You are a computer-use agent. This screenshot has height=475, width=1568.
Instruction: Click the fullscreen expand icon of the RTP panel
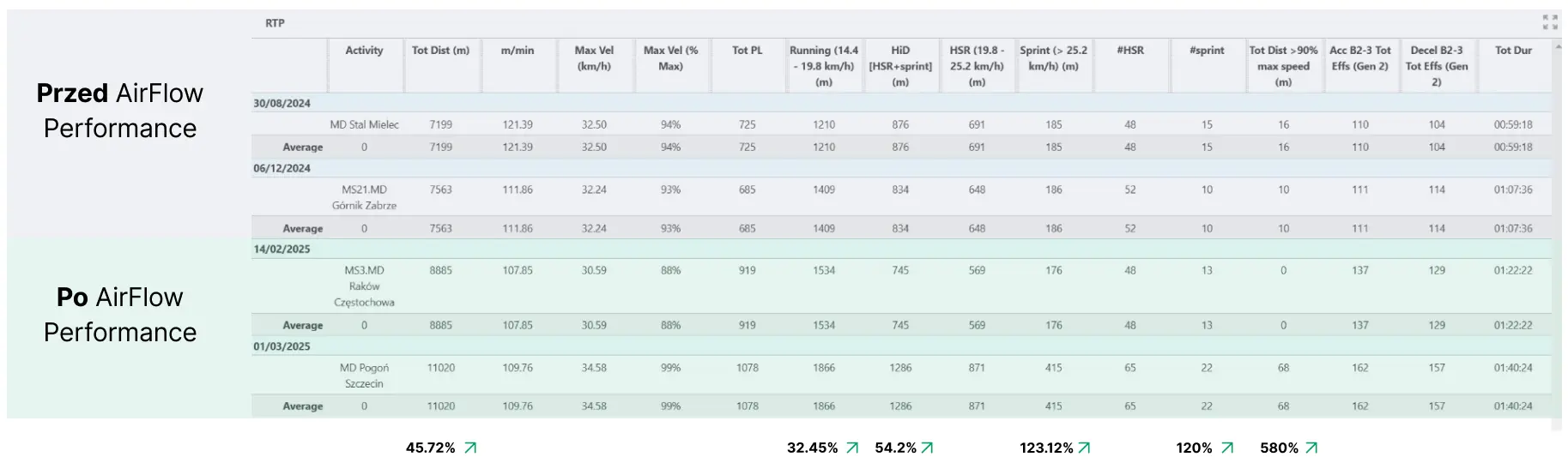[1549, 22]
